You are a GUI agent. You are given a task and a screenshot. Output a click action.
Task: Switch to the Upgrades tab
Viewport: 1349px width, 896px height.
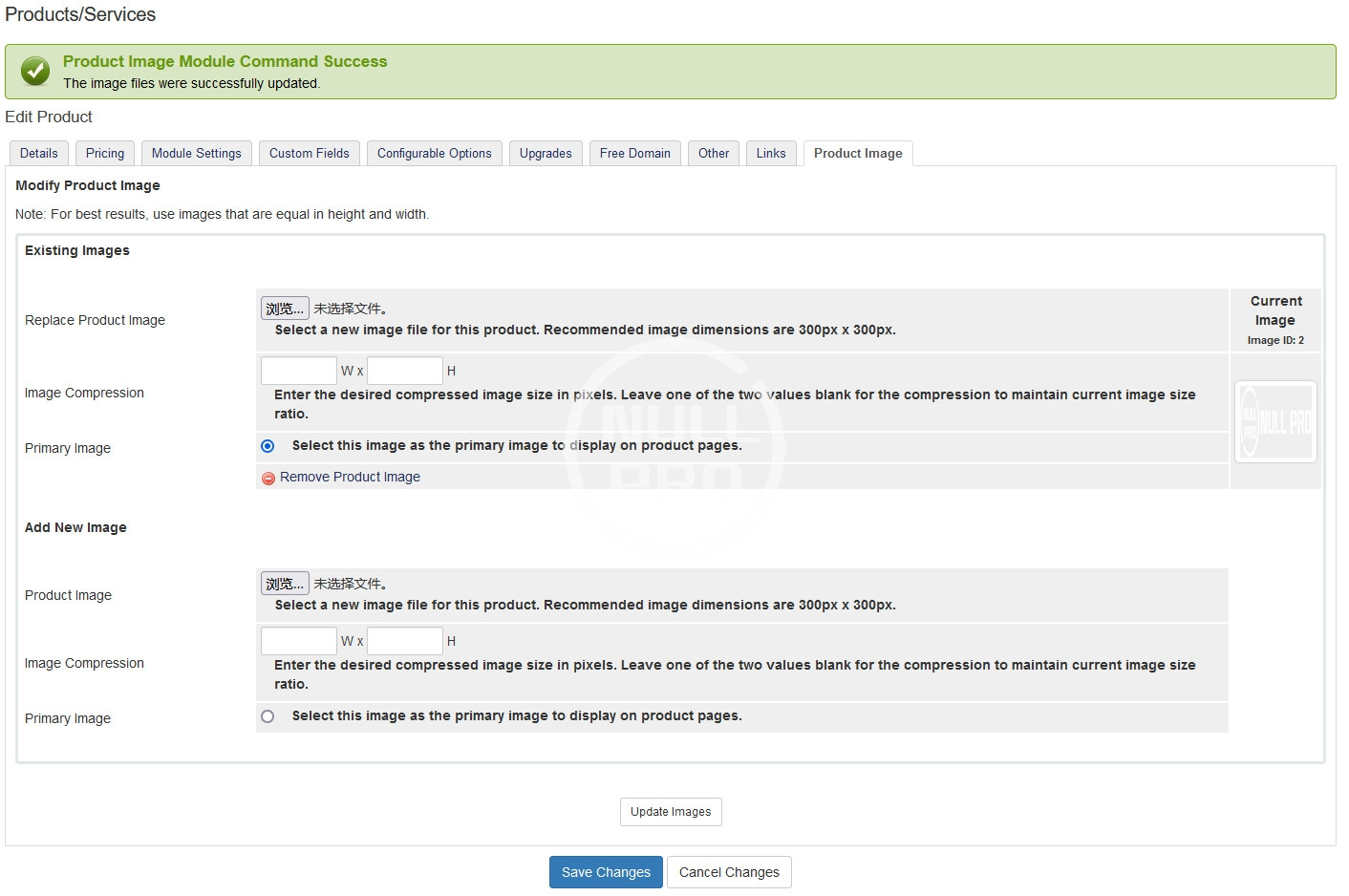[x=546, y=154]
